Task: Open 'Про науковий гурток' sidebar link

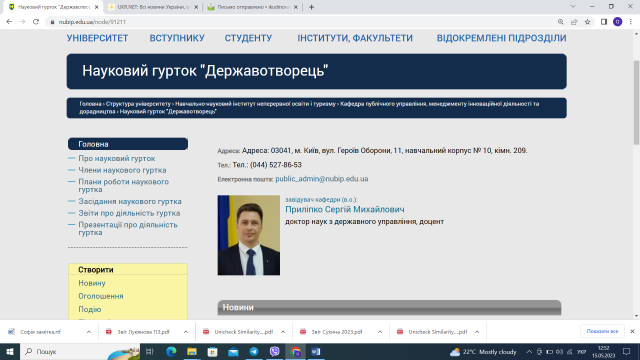Action: coord(117,158)
